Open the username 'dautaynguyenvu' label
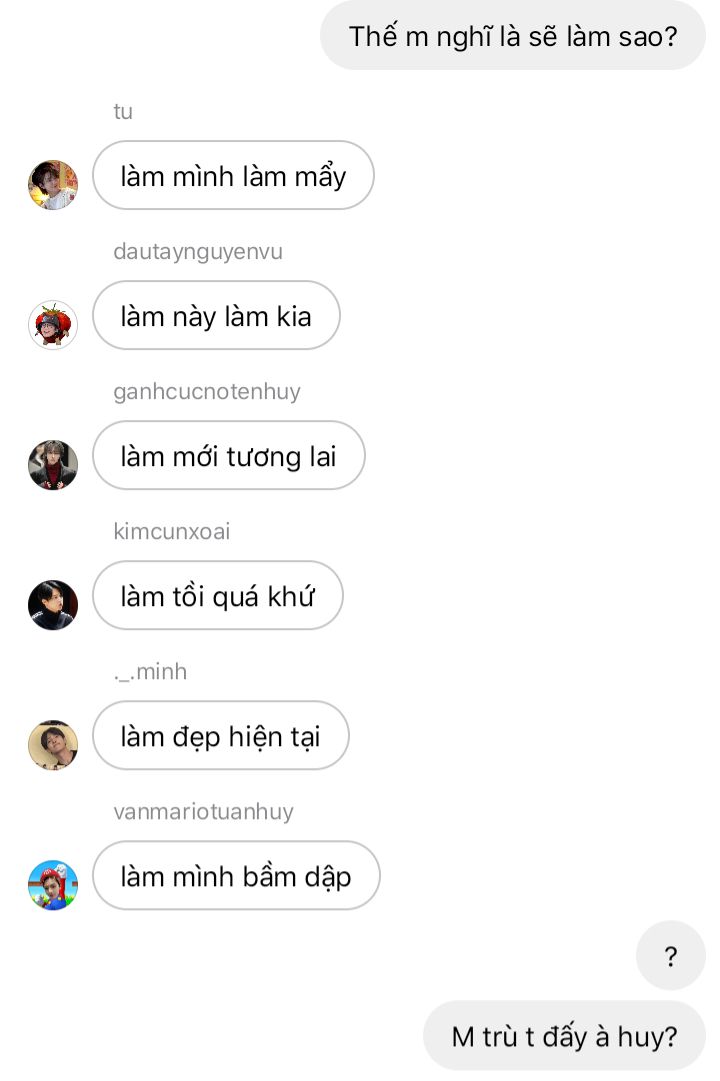Image resolution: width=720 pixels, height=1081 pixels. [x=198, y=251]
